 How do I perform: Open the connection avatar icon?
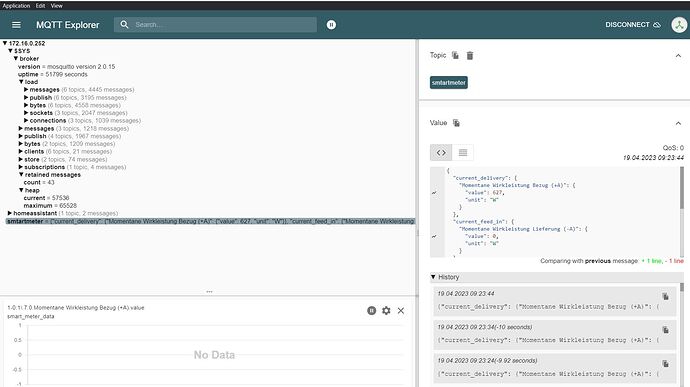click(x=679, y=25)
